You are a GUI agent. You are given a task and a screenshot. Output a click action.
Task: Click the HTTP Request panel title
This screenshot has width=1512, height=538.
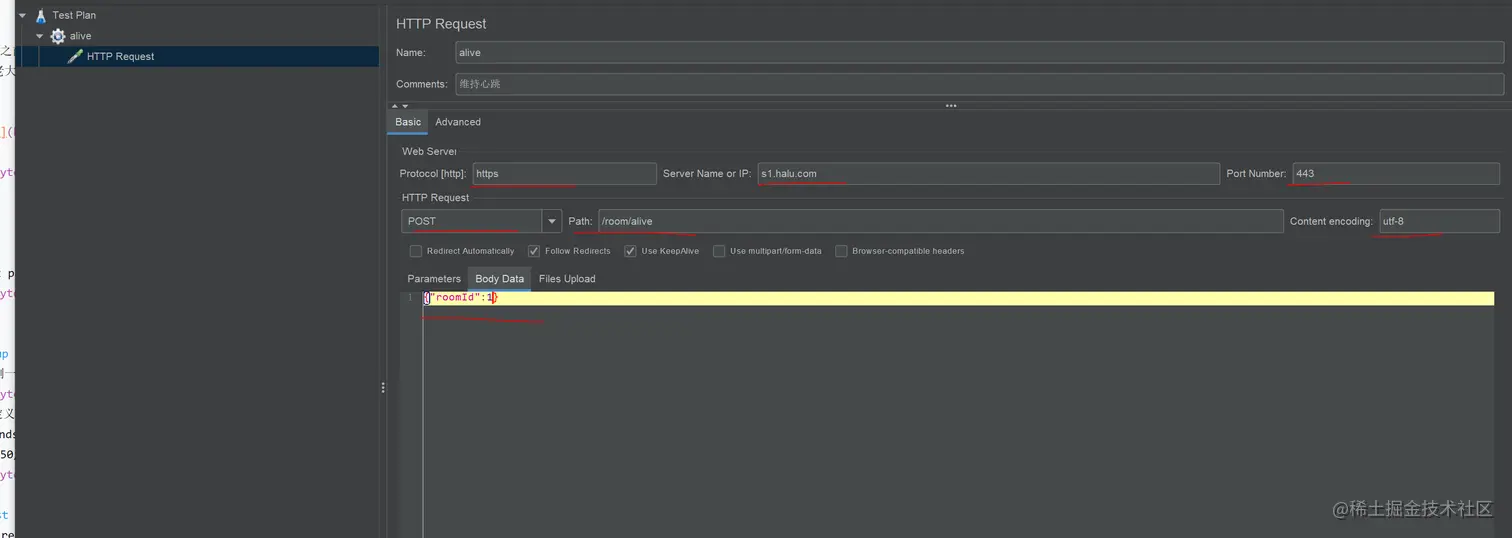[x=441, y=24]
